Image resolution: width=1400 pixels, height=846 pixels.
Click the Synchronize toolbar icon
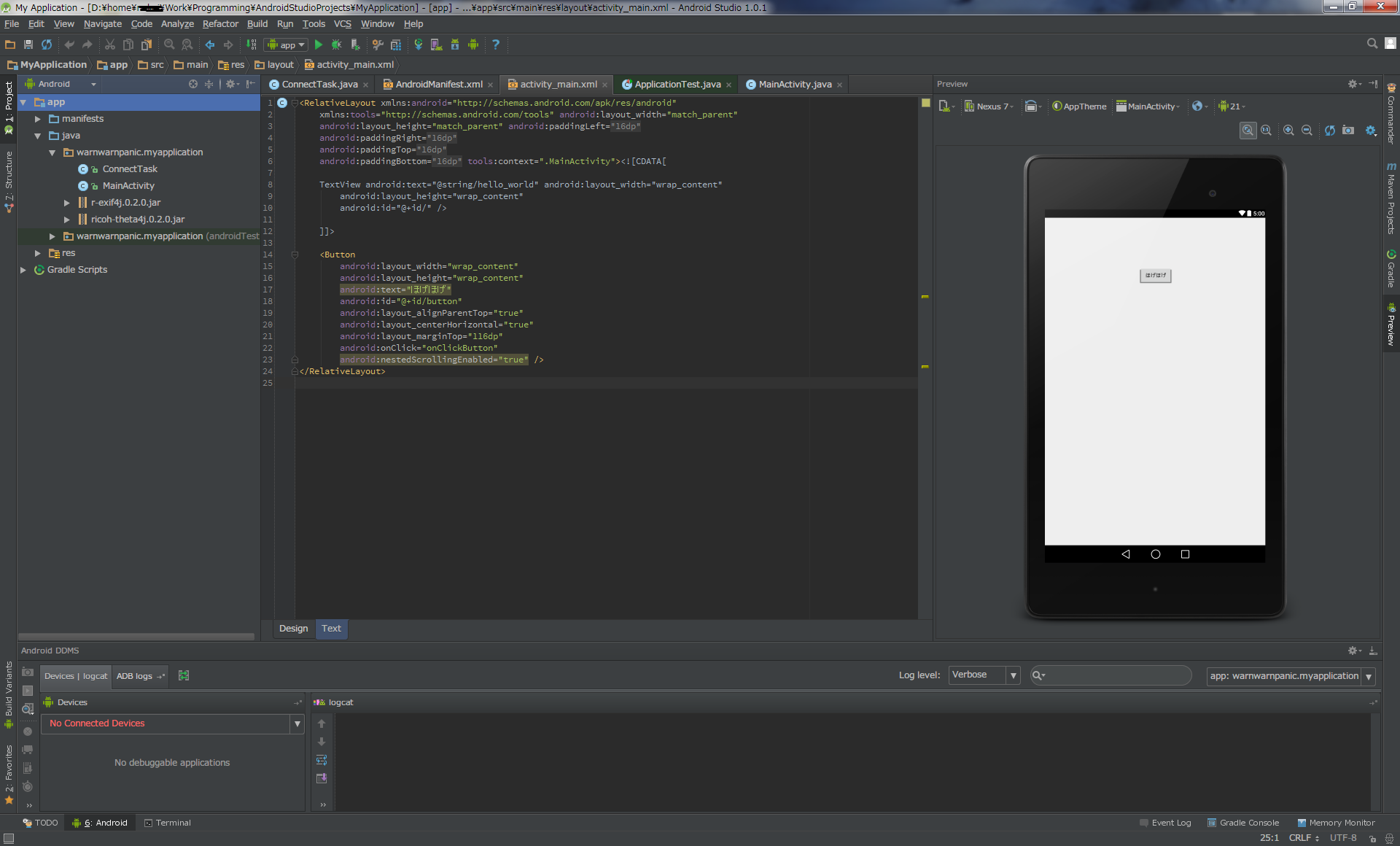coord(47,44)
